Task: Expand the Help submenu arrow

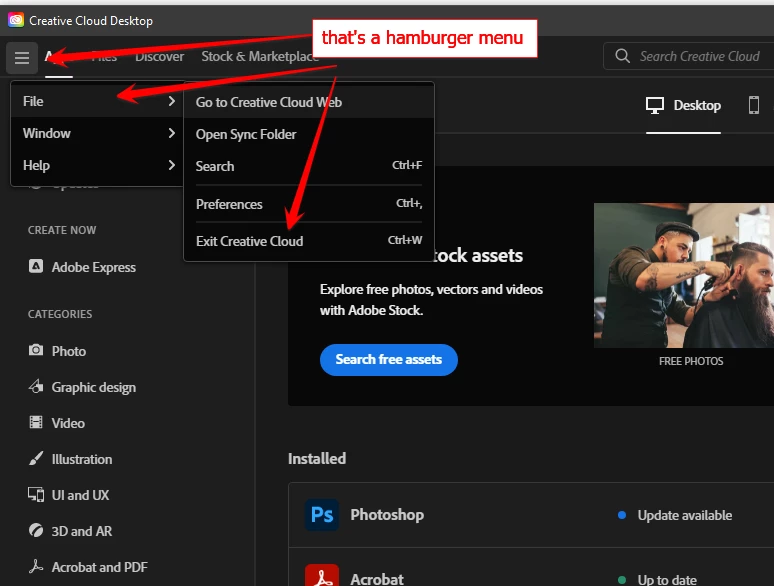Action: (171, 165)
